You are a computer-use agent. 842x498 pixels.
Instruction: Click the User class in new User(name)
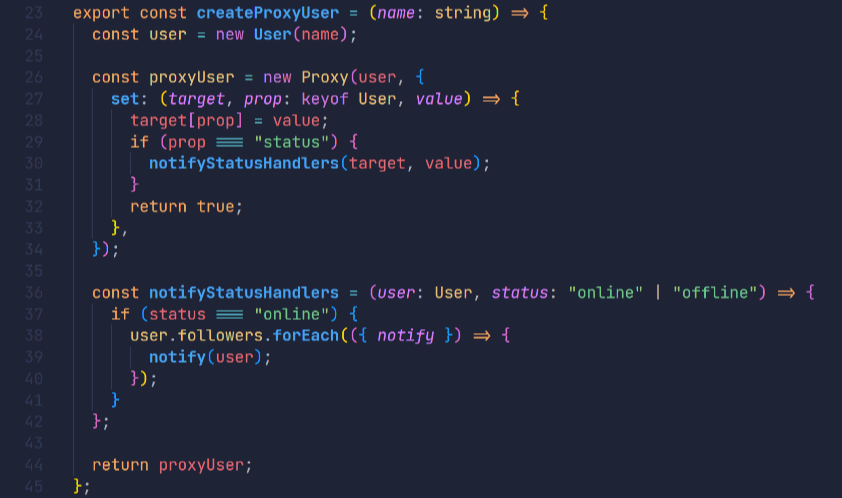(272, 34)
